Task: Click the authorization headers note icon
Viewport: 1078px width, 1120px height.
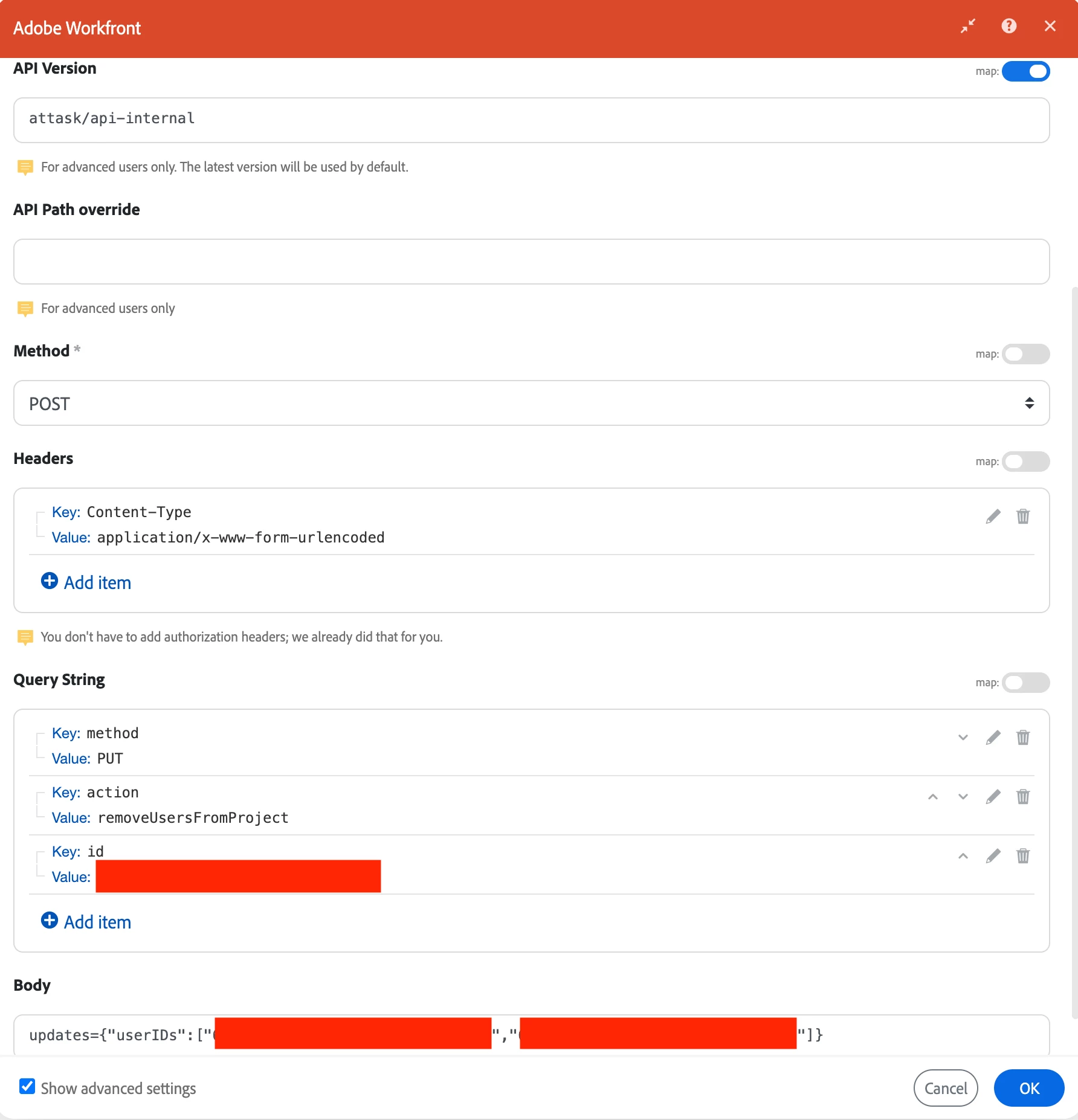Action: click(x=25, y=637)
